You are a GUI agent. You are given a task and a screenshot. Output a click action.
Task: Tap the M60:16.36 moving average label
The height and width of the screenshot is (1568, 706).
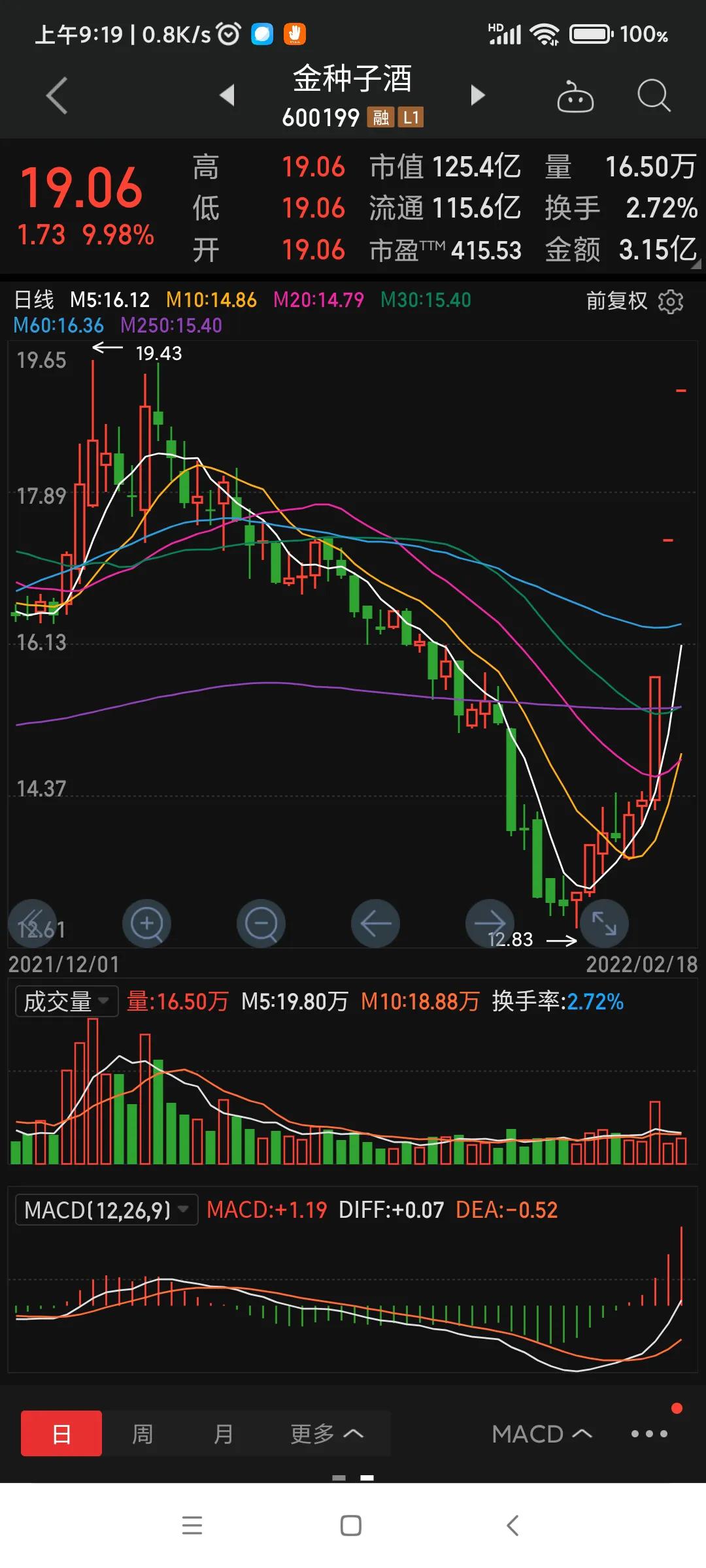[59, 325]
